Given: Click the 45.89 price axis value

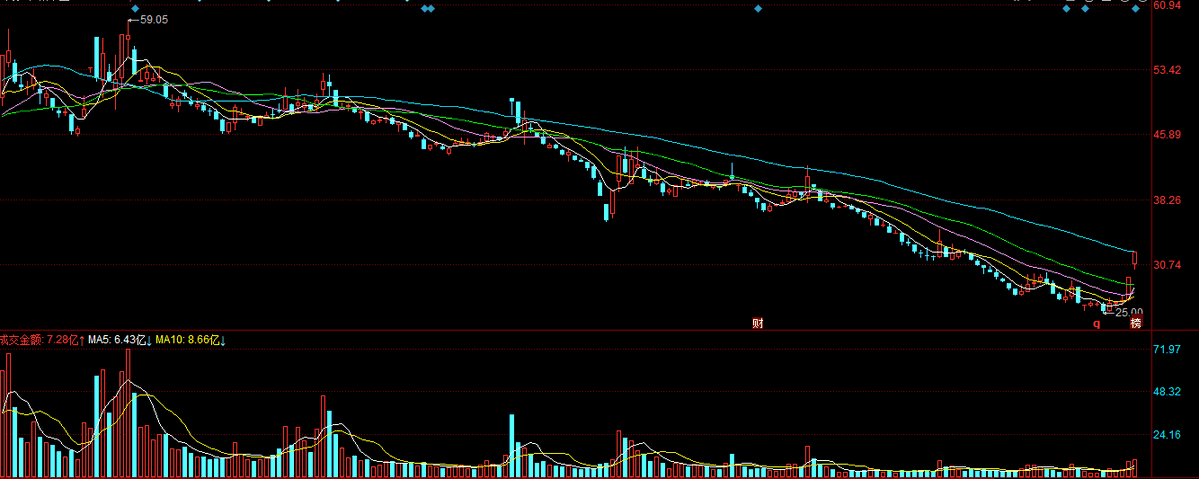Looking at the screenshot, I should [1168, 135].
